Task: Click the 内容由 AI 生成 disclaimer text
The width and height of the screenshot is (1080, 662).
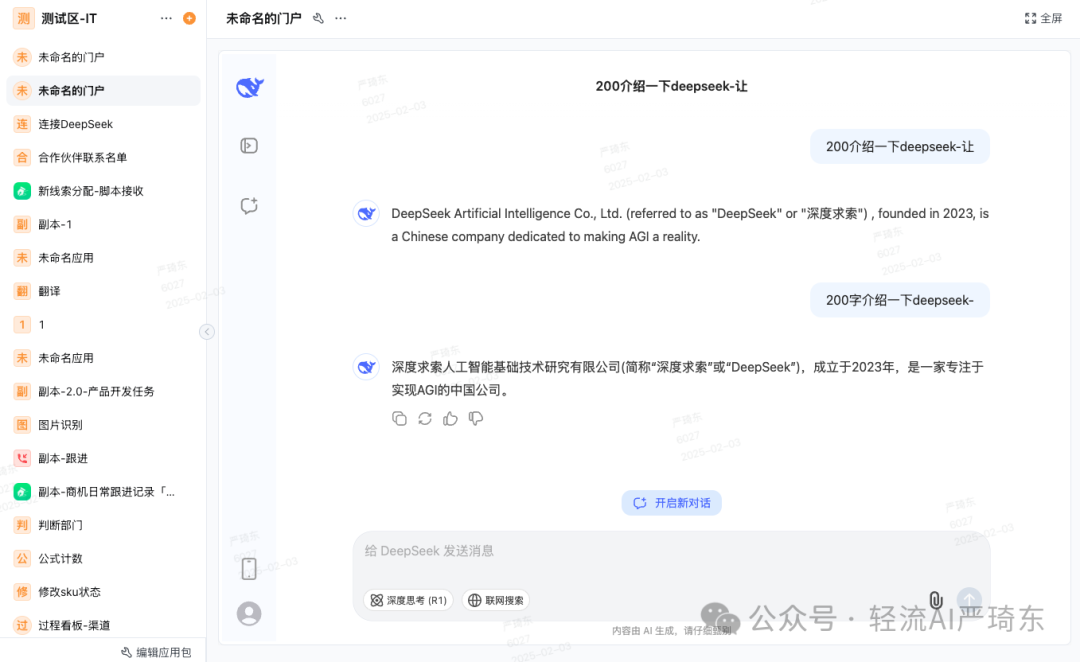Action: 672,630
